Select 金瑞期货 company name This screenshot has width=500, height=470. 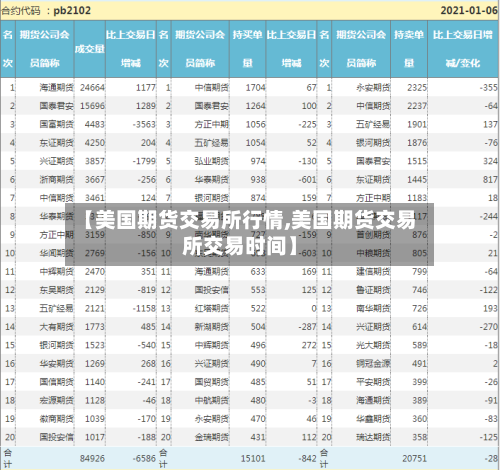(x=212, y=437)
